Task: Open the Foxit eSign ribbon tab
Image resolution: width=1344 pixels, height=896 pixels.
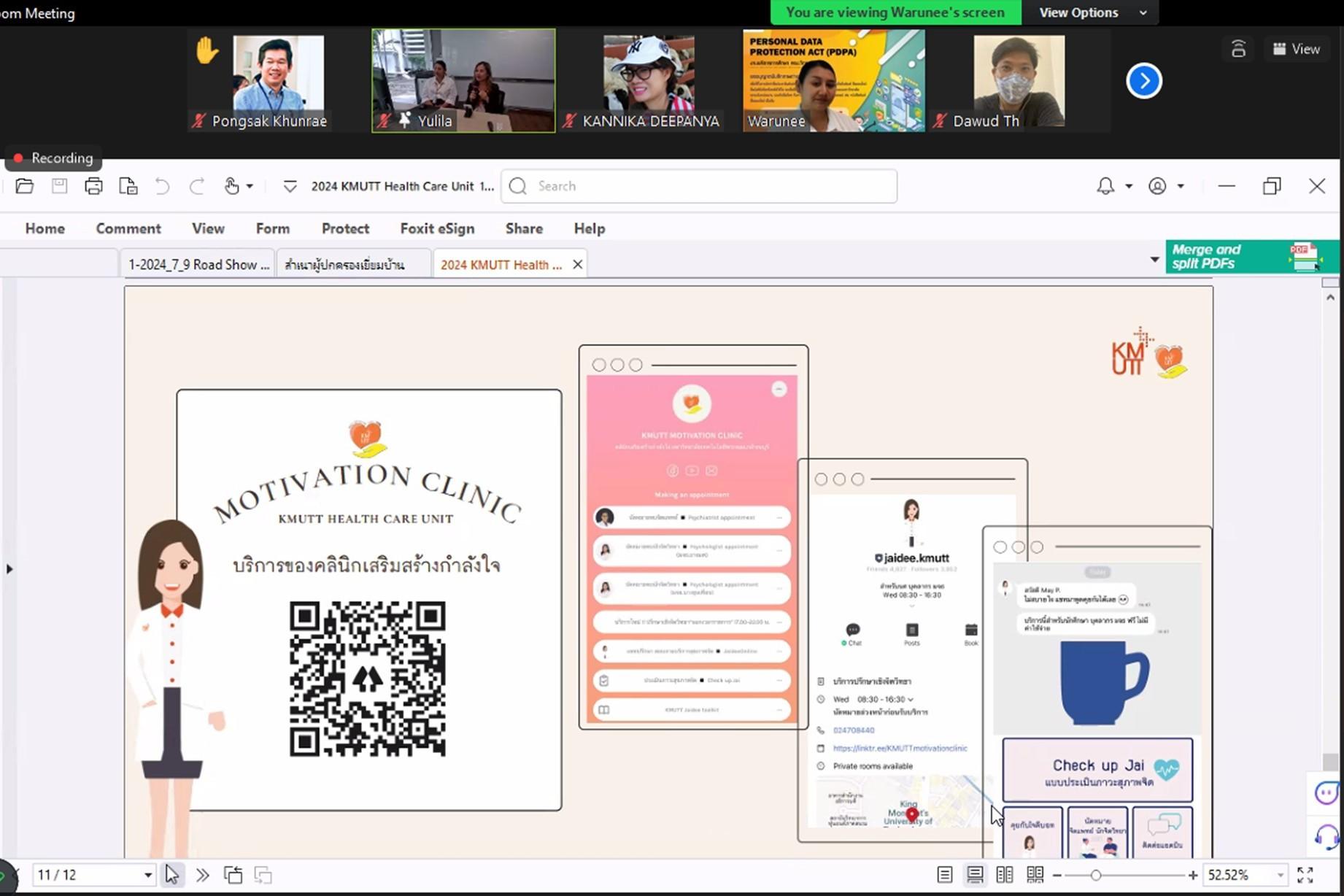Action: [x=437, y=228]
